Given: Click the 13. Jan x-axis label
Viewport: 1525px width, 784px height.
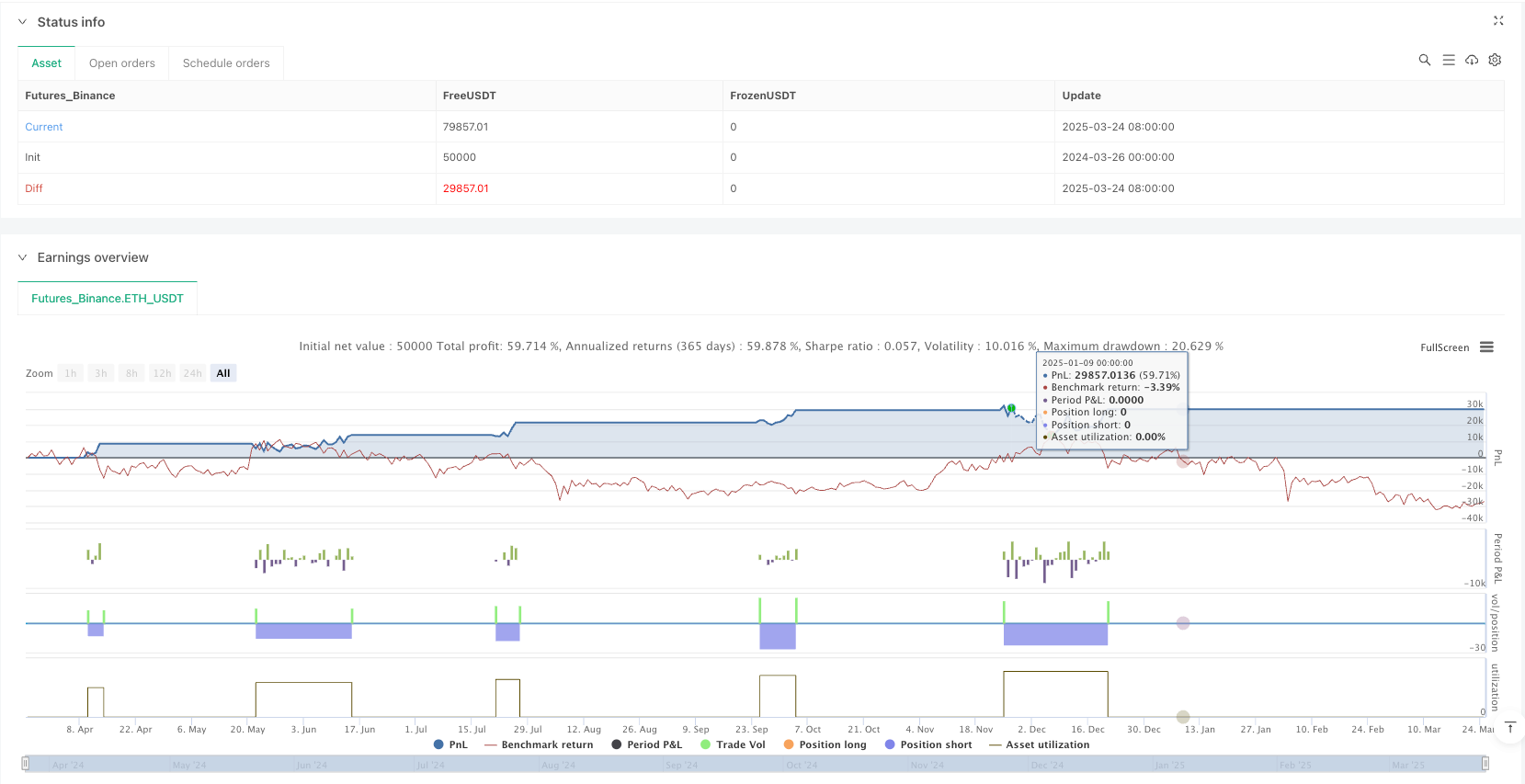Looking at the screenshot, I should [x=1200, y=730].
